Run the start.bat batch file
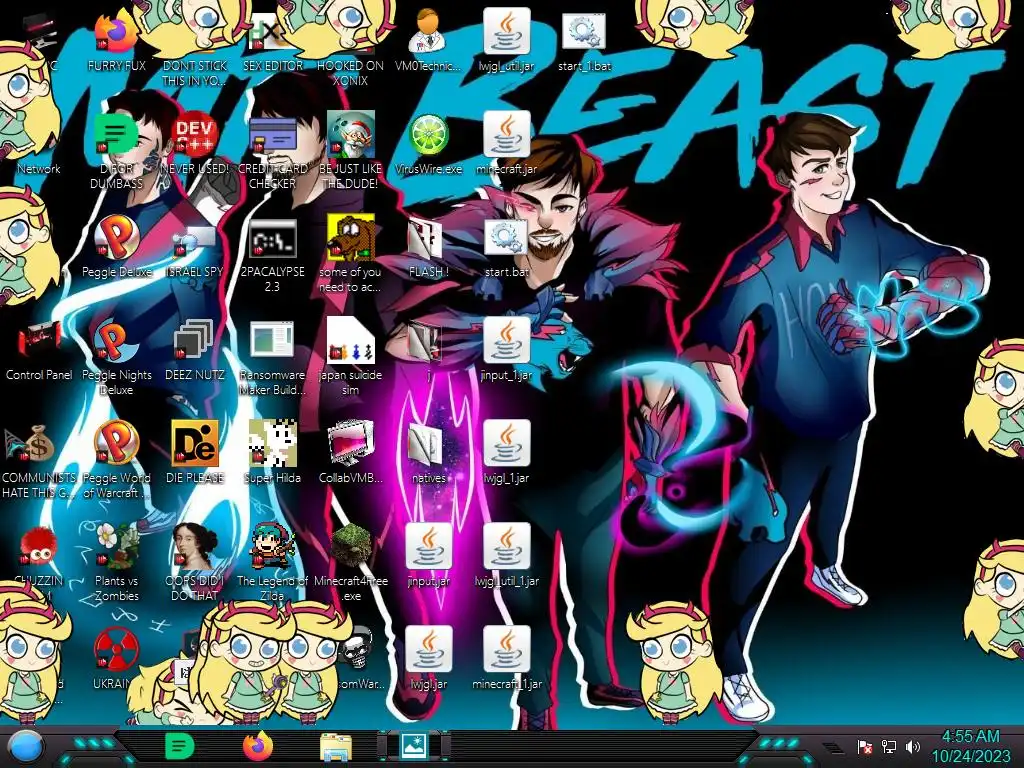1024x768 pixels. click(506, 238)
